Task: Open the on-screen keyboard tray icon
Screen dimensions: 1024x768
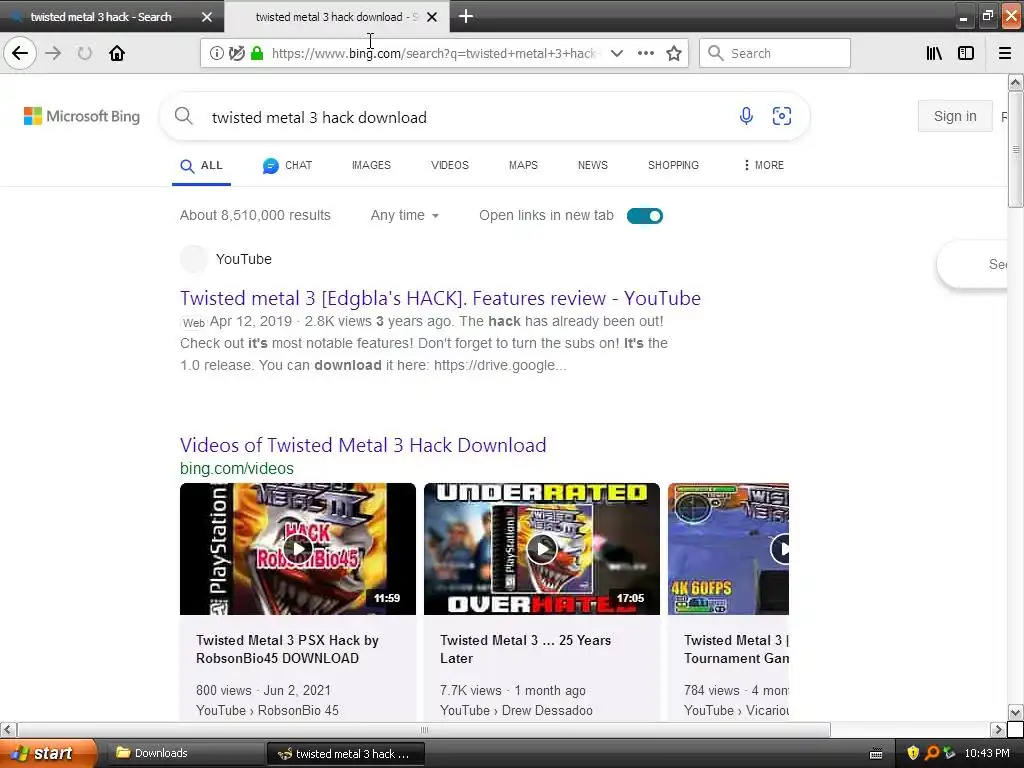Action: point(876,754)
